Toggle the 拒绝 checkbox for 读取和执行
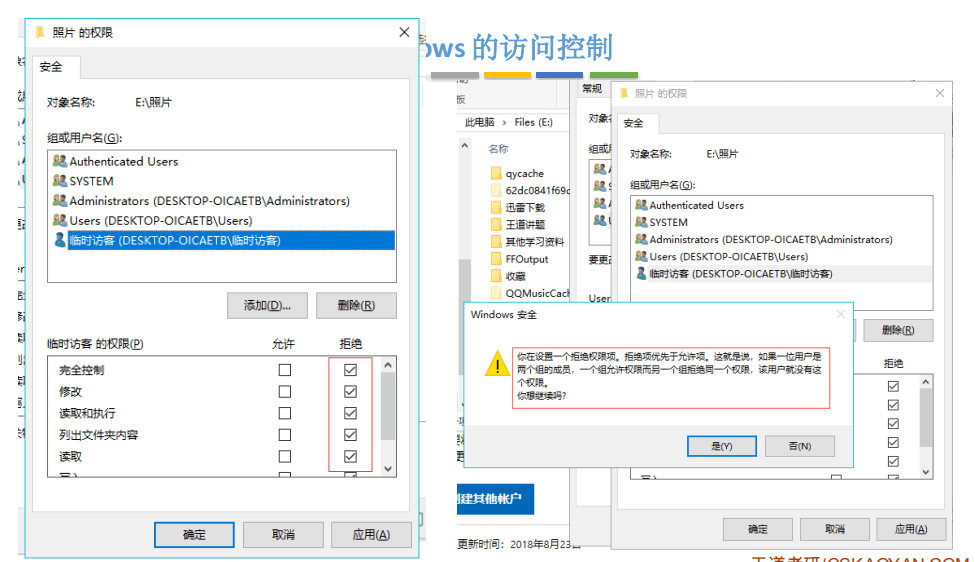 350,413
